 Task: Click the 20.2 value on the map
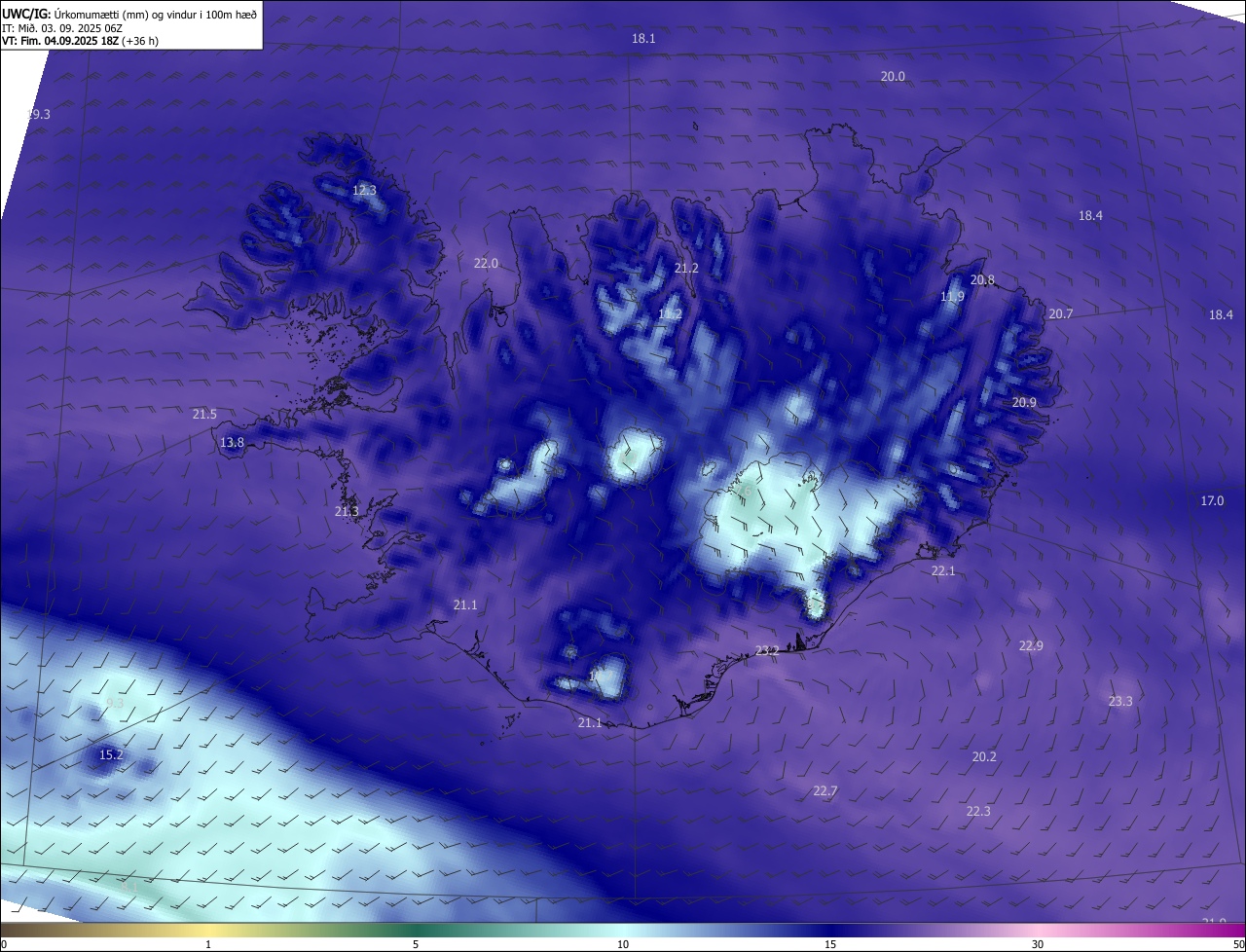pyautogui.click(x=984, y=757)
